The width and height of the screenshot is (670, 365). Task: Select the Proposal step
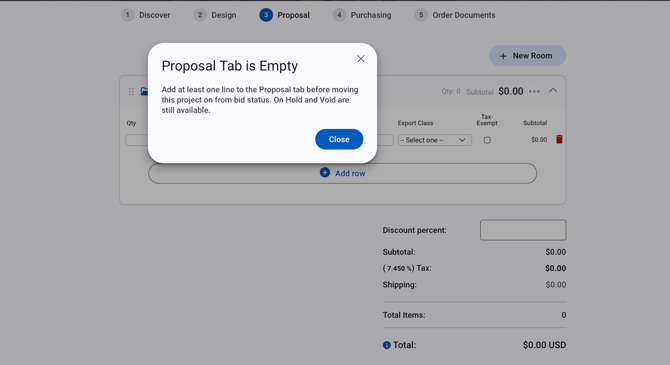click(285, 15)
